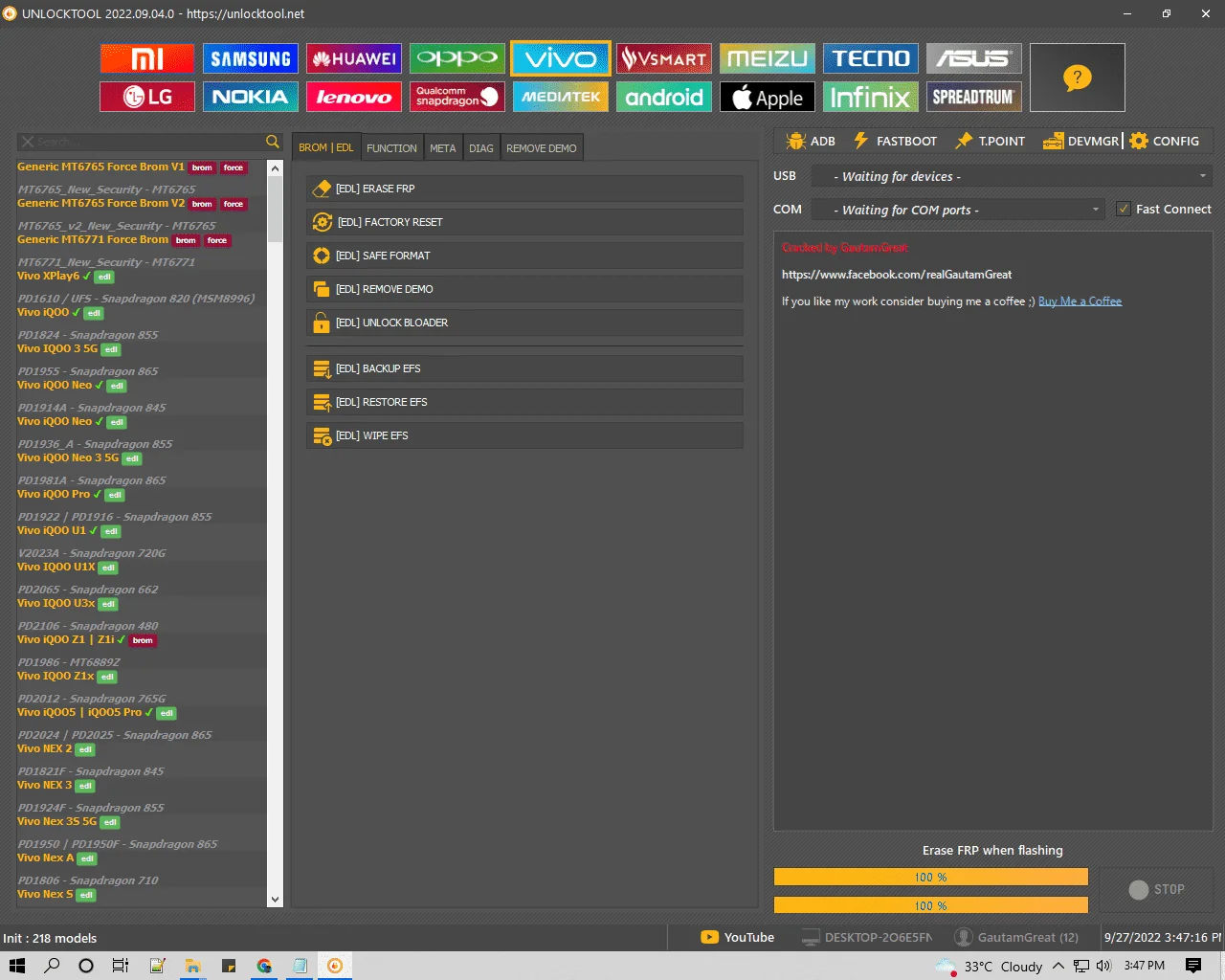Select the Infinix brand logo
The width and height of the screenshot is (1225, 980).
871,97
